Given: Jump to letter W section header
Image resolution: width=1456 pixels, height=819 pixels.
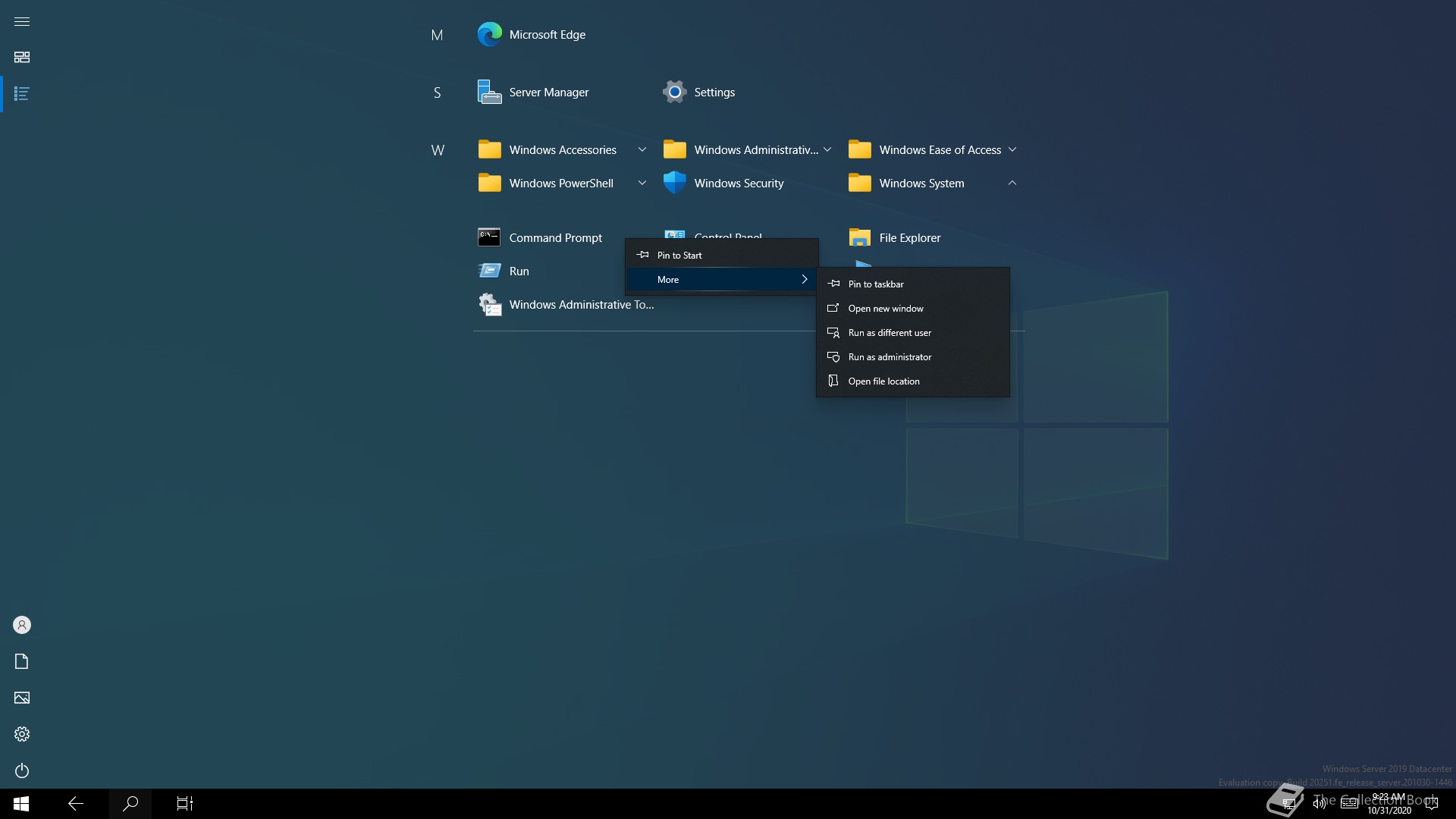Looking at the screenshot, I should pos(438,150).
